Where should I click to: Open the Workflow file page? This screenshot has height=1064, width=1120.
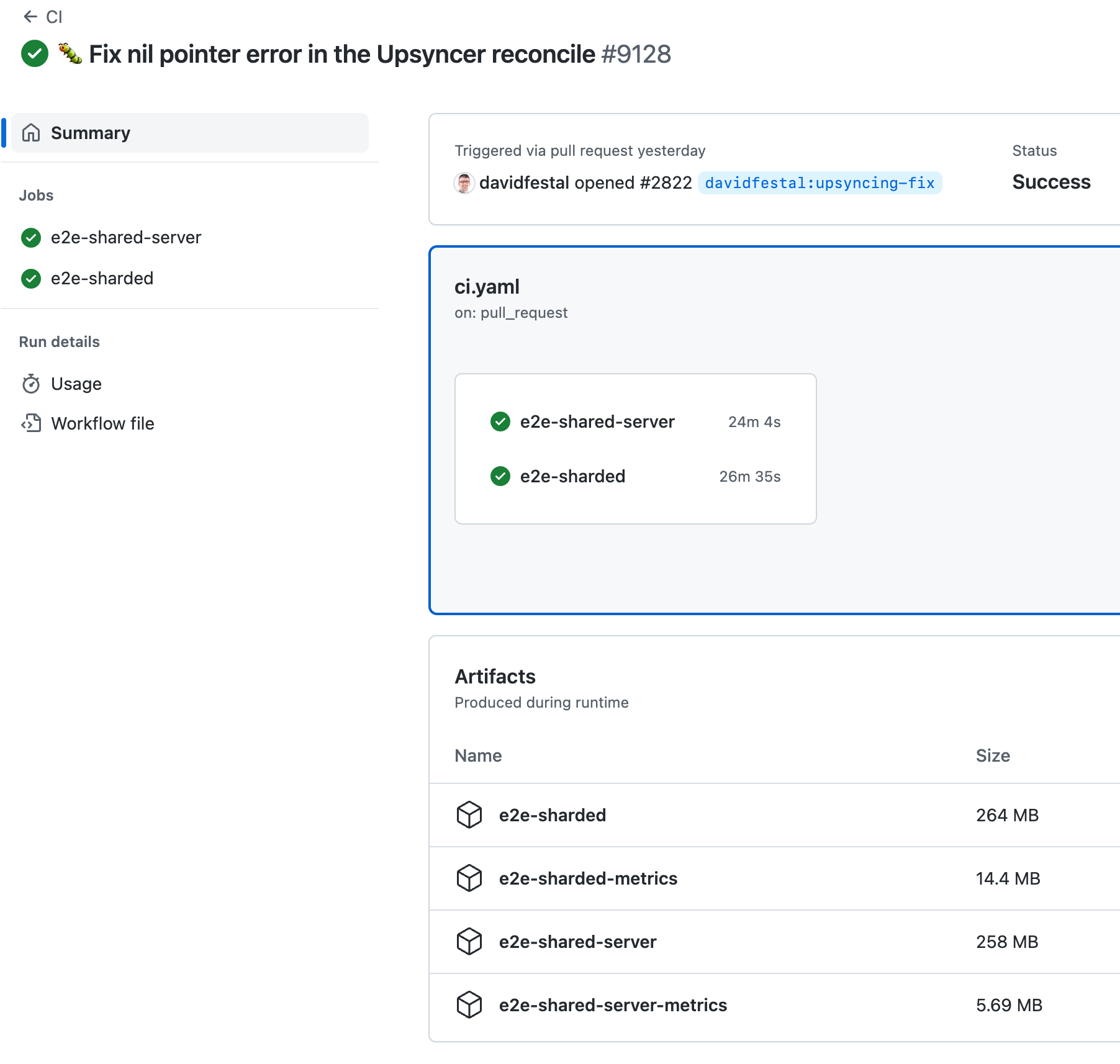[x=102, y=423]
